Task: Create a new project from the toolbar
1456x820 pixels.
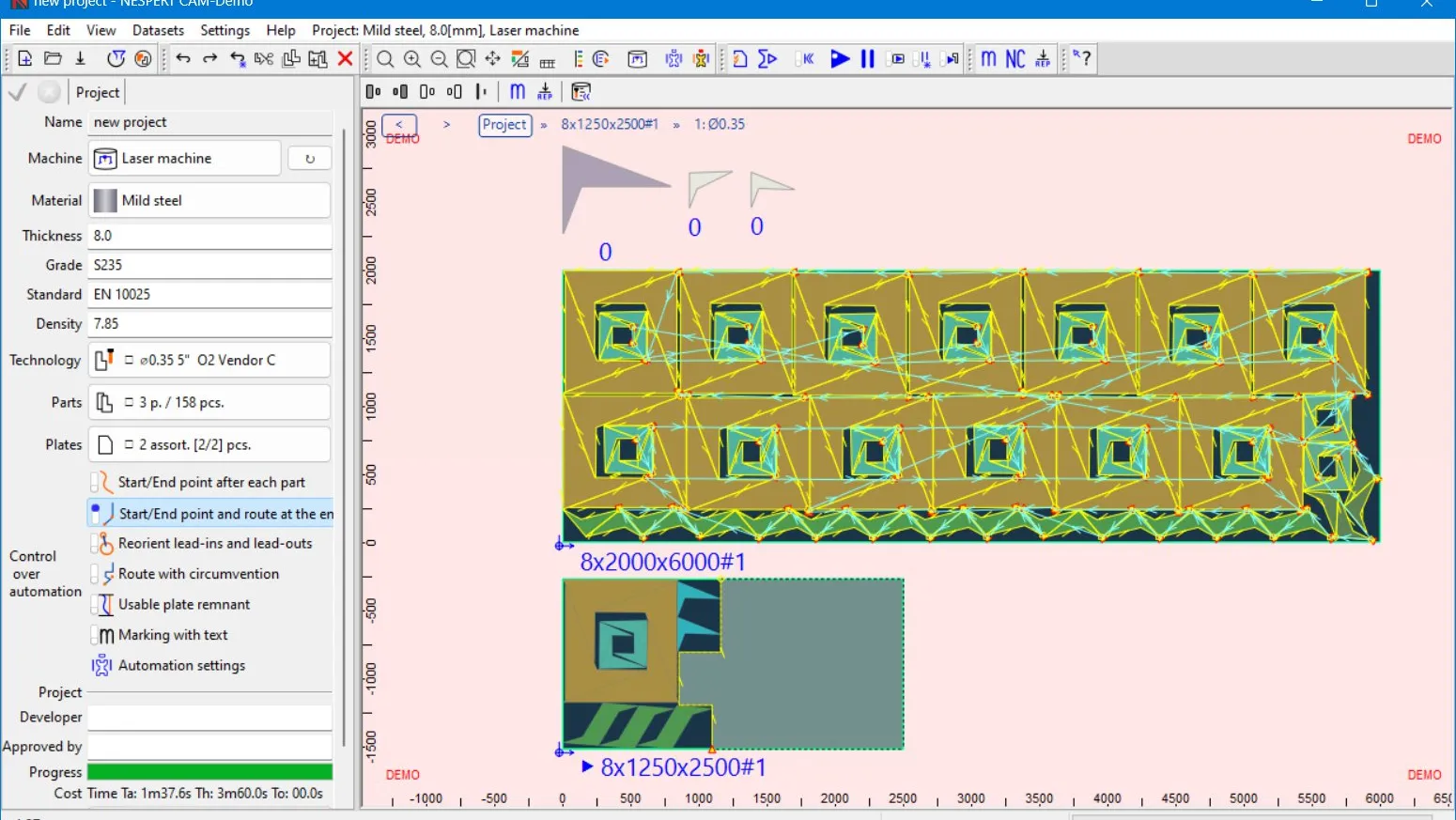Action: (24, 58)
